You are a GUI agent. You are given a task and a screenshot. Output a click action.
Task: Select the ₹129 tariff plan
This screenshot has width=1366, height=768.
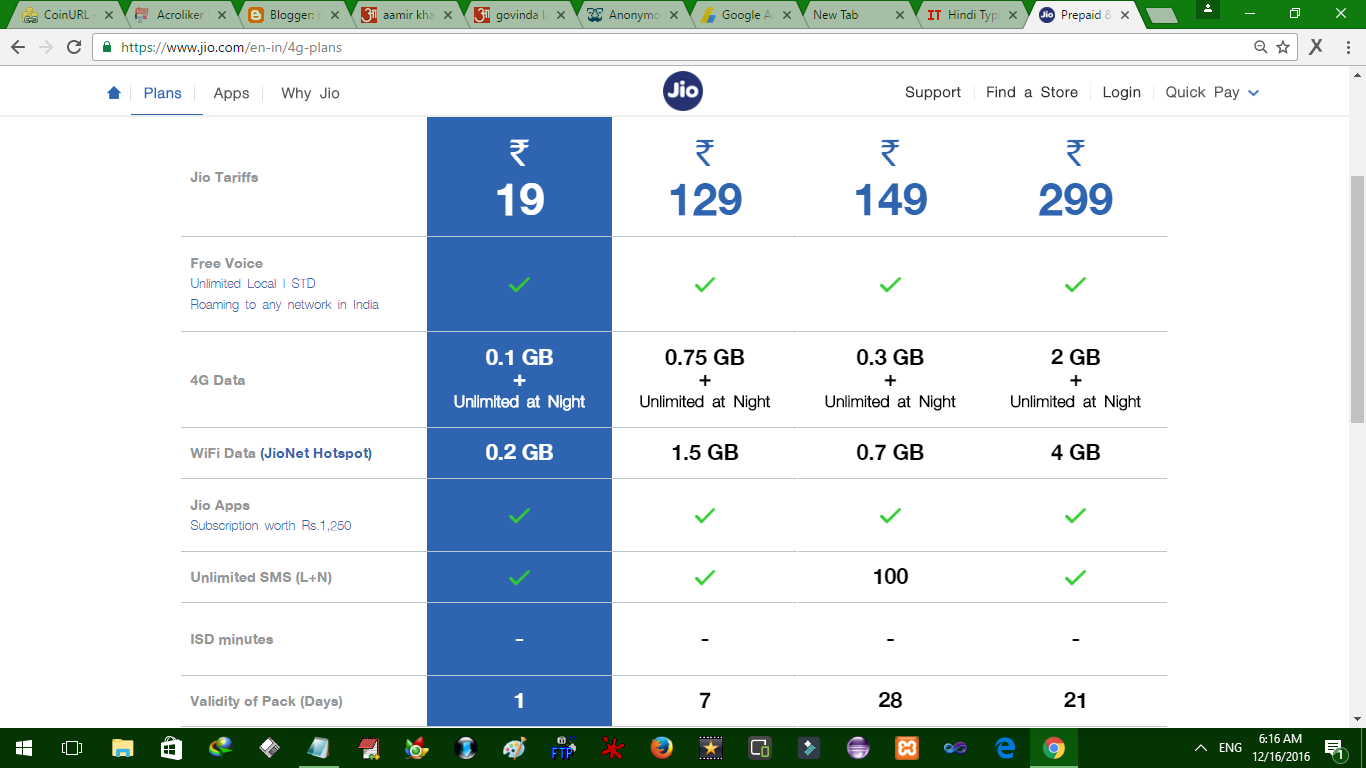[x=705, y=177]
